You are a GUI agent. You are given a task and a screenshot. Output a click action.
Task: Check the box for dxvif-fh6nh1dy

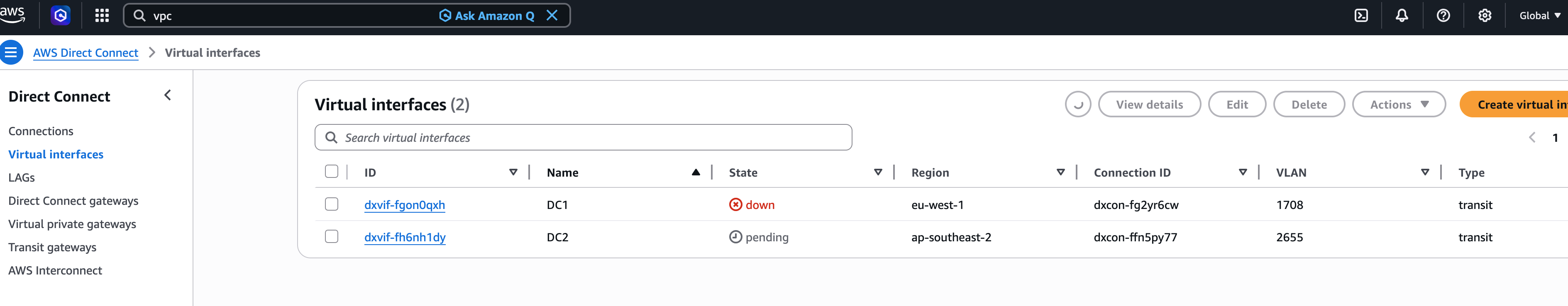point(332,237)
